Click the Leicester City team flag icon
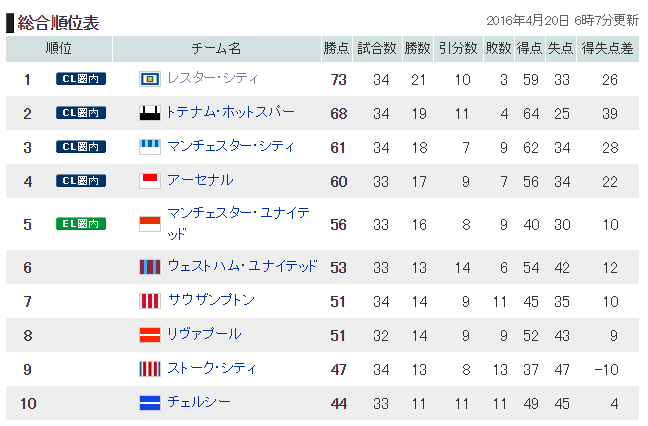648x426 pixels. click(x=150, y=79)
